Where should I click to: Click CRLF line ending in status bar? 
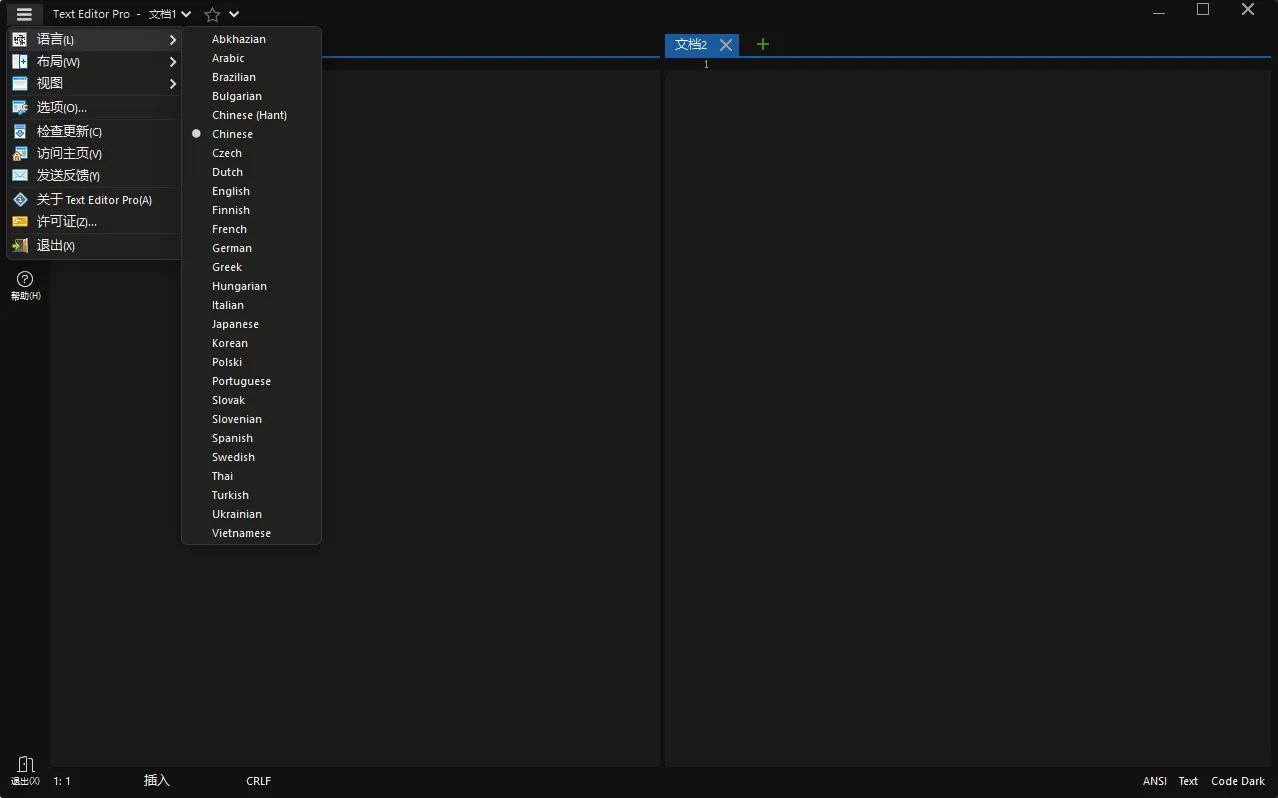(x=258, y=781)
